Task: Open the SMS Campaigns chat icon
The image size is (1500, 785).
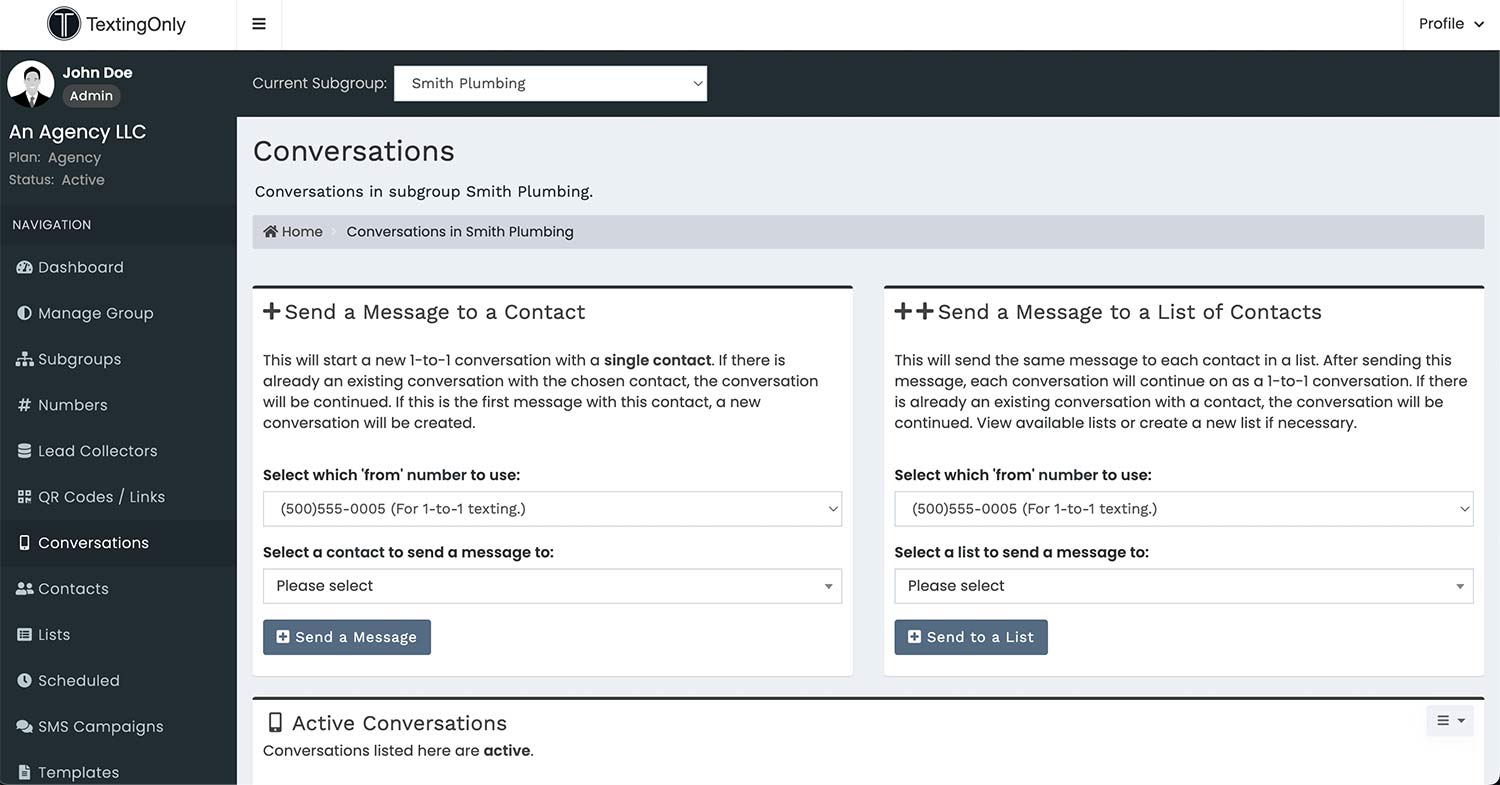Action: [x=23, y=727]
